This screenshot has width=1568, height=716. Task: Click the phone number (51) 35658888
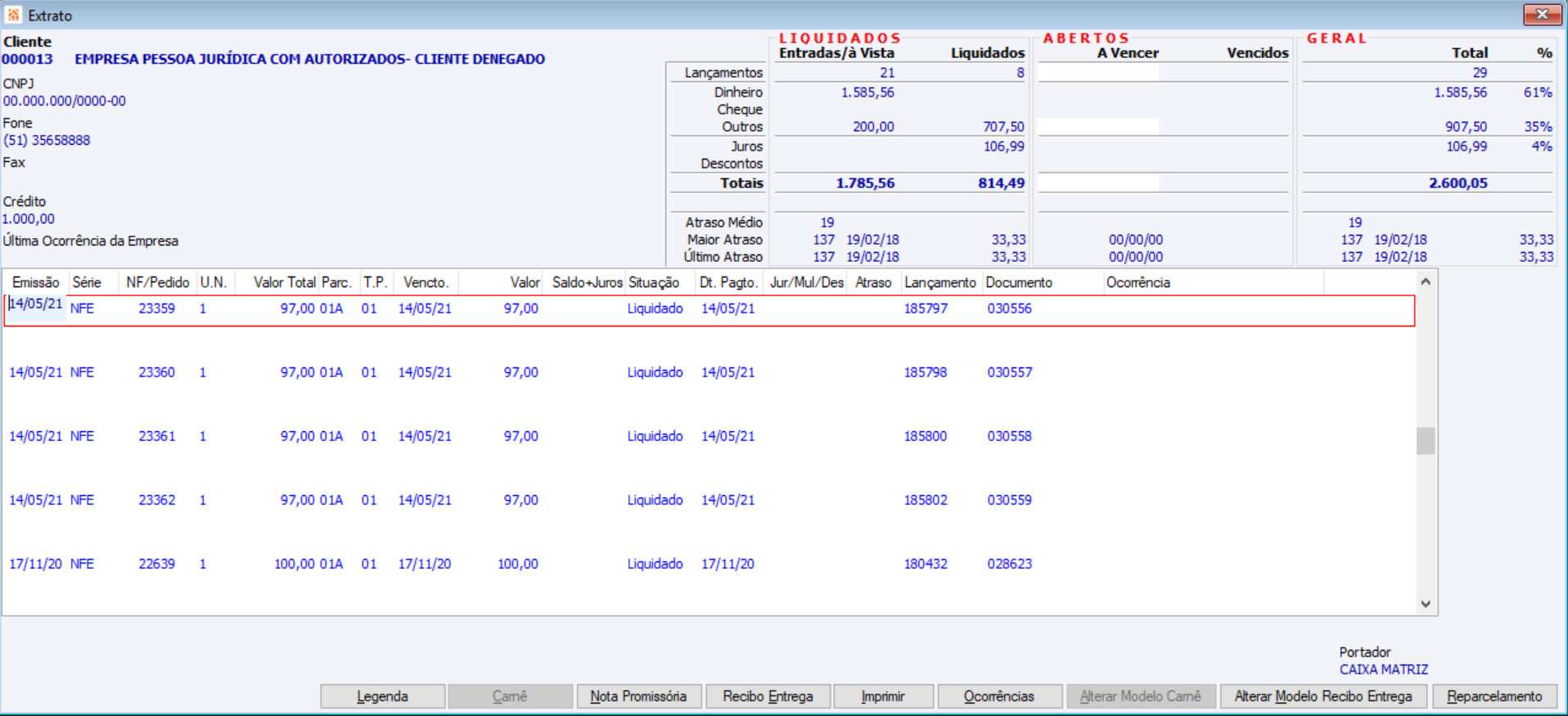click(x=47, y=140)
